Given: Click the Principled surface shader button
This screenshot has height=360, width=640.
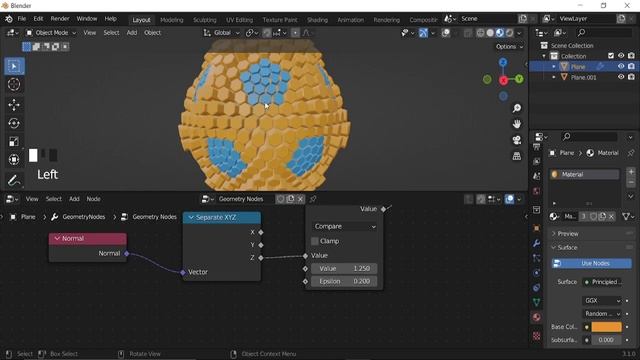Looking at the screenshot, I should 602,282.
